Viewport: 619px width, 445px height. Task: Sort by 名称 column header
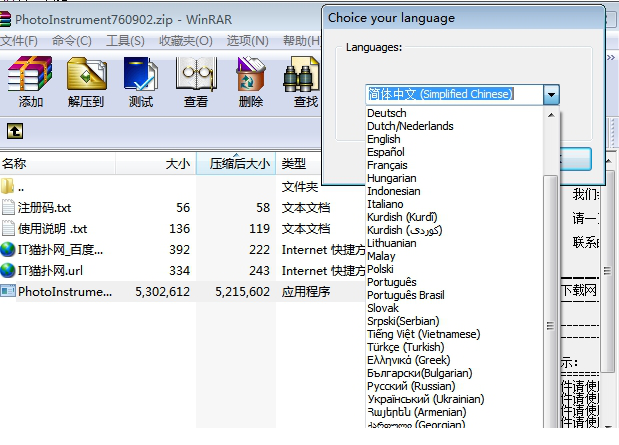pyautogui.click(x=58, y=163)
